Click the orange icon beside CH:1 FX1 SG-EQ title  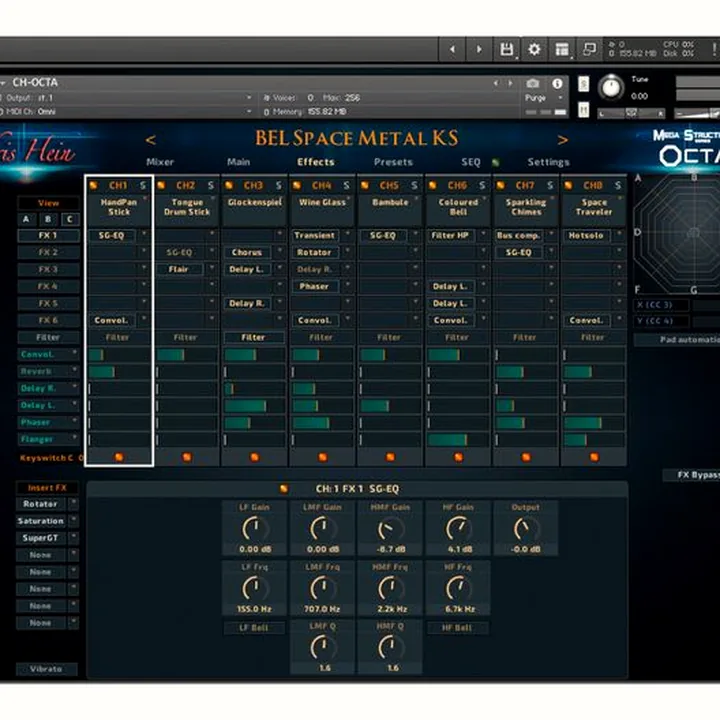pos(284,489)
